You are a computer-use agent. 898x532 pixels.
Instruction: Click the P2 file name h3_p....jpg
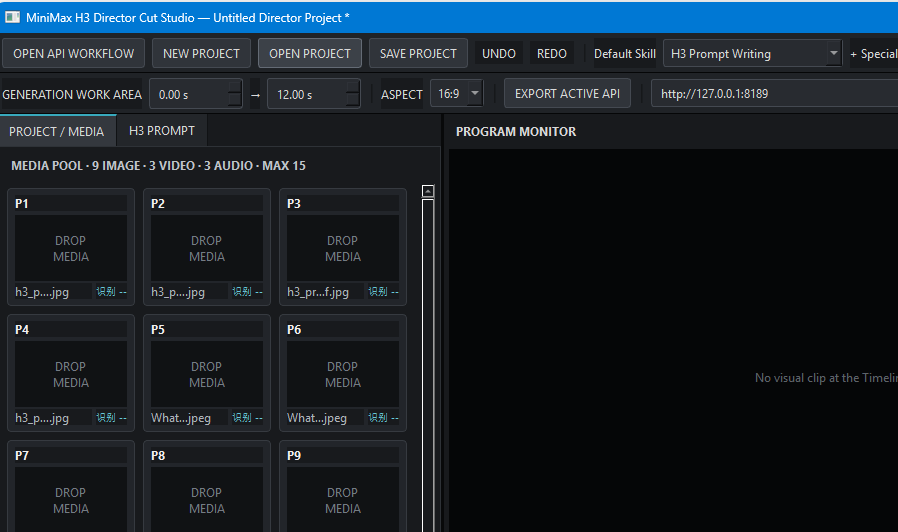tap(178, 292)
